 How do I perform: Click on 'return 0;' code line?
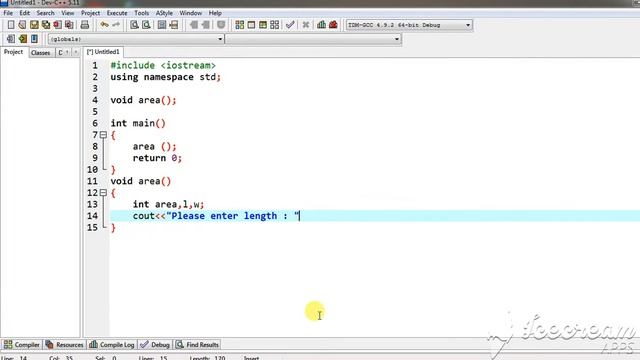(x=157, y=158)
